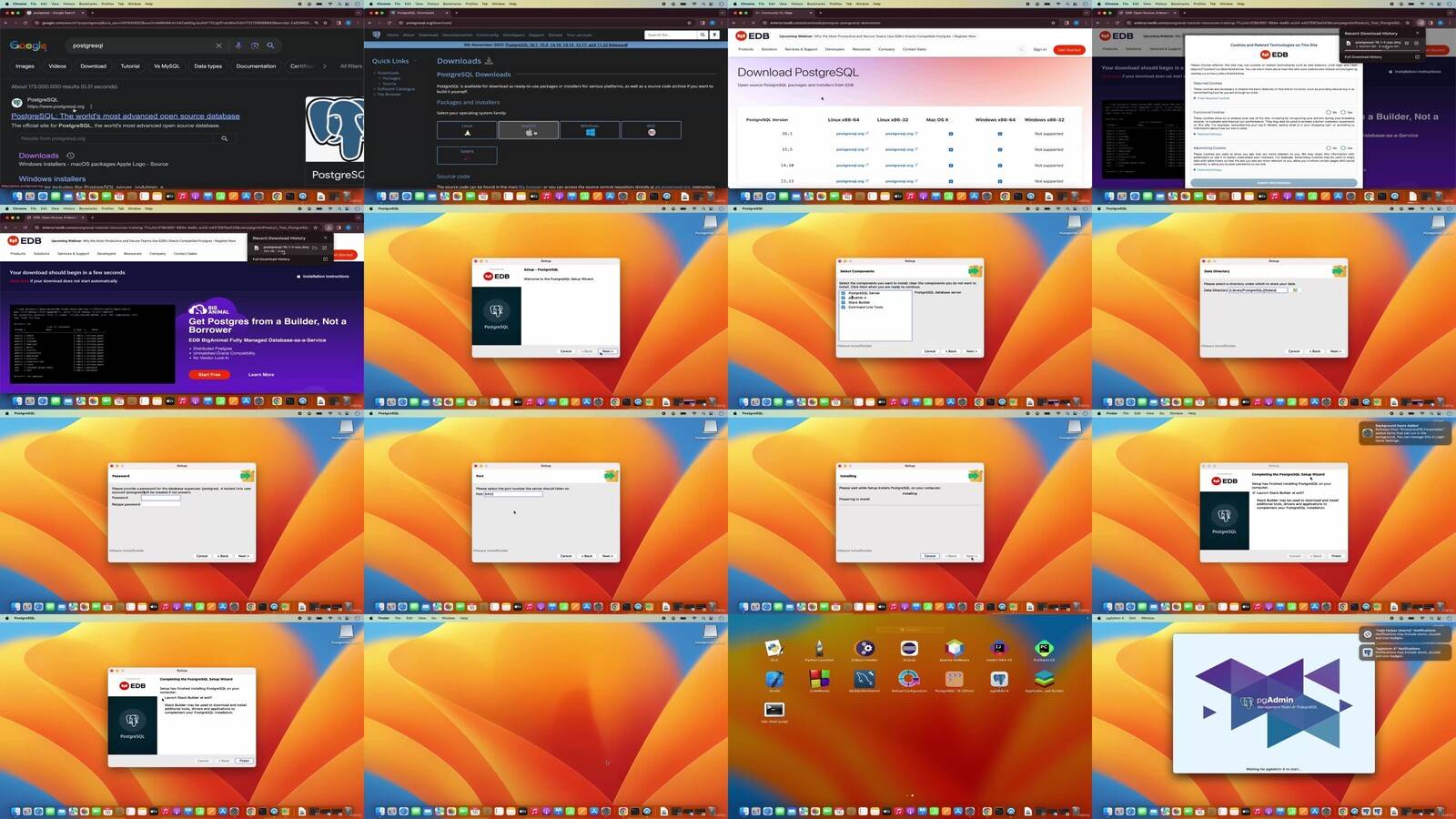Expand Selected Settings under Functional Cookies
The height and width of the screenshot is (819, 1456).
coord(1208,134)
